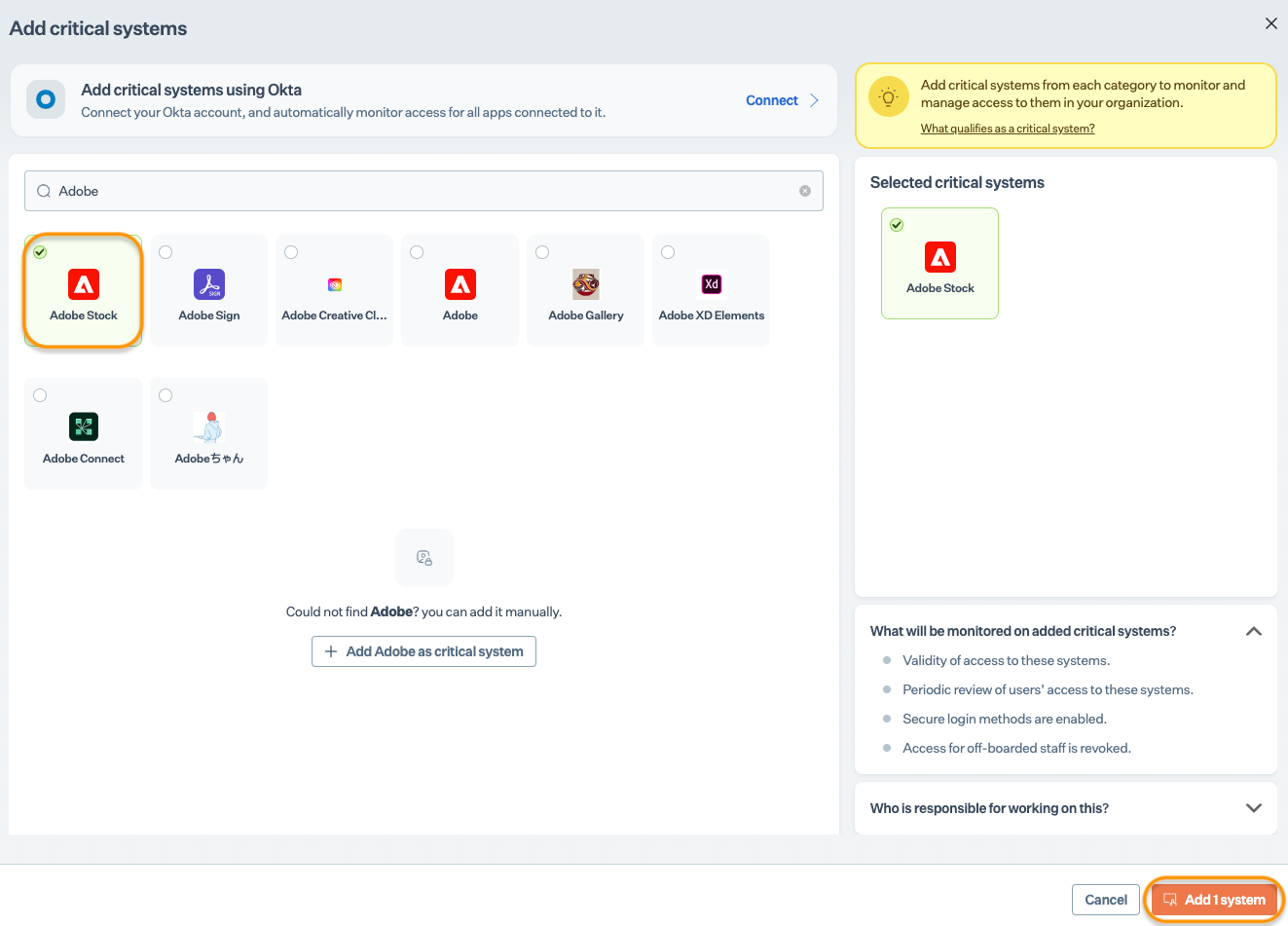The width and height of the screenshot is (1288, 926).
Task: Close the Add critical systems dialog
Action: (x=1270, y=23)
